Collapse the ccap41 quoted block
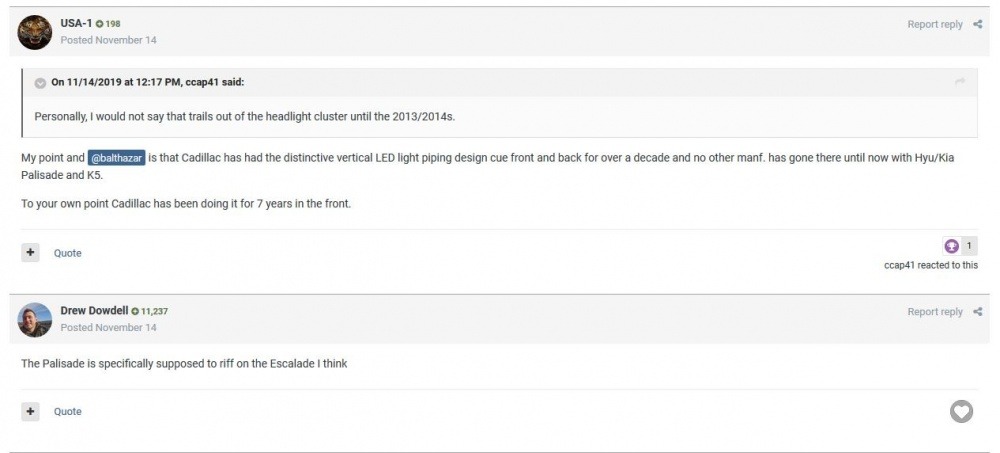1000x453 pixels. 41,82
